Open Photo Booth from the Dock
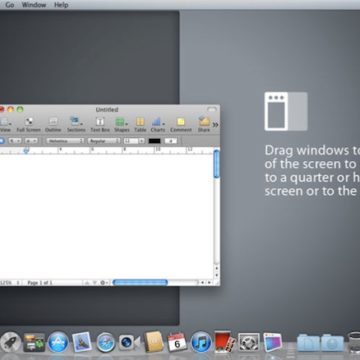360x360 pixels. [x=224, y=342]
